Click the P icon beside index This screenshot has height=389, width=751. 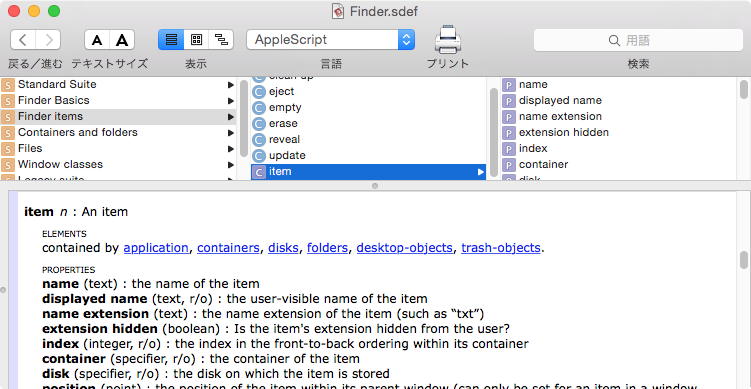tap(508, 149)
